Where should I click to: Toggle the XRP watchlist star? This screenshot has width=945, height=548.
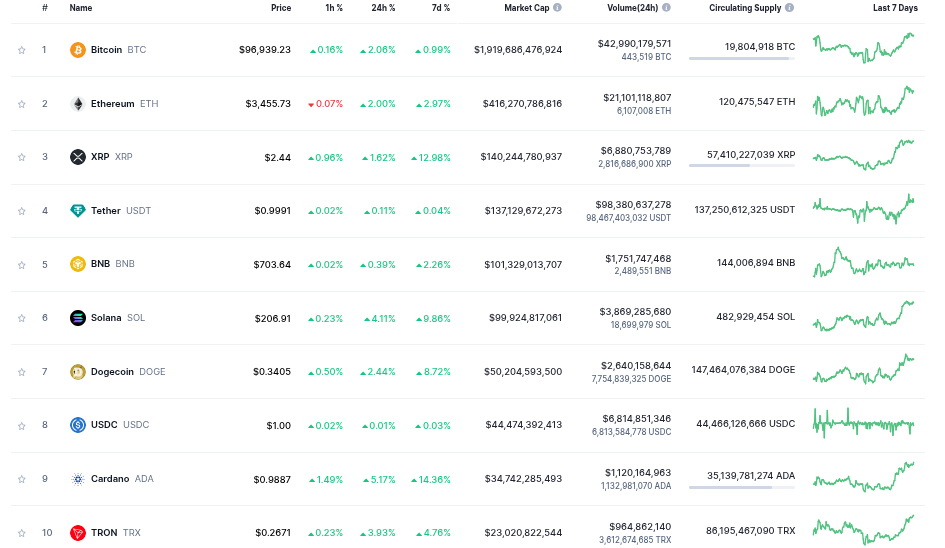[22, 157]
